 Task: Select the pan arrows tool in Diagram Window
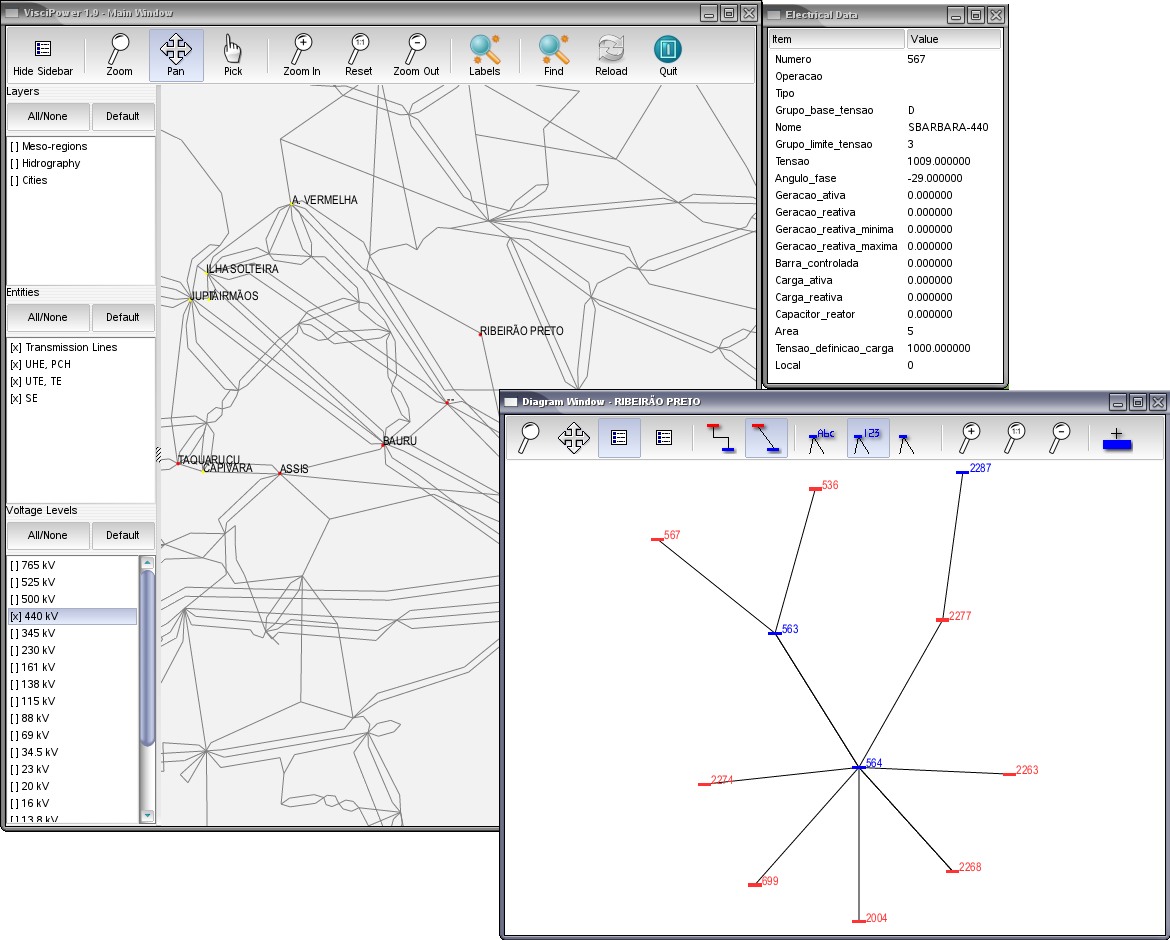(x=574, y=437)
